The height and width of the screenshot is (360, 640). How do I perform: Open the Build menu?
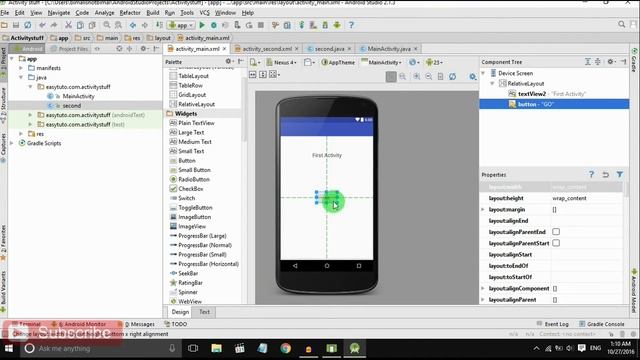click(153, 13)
